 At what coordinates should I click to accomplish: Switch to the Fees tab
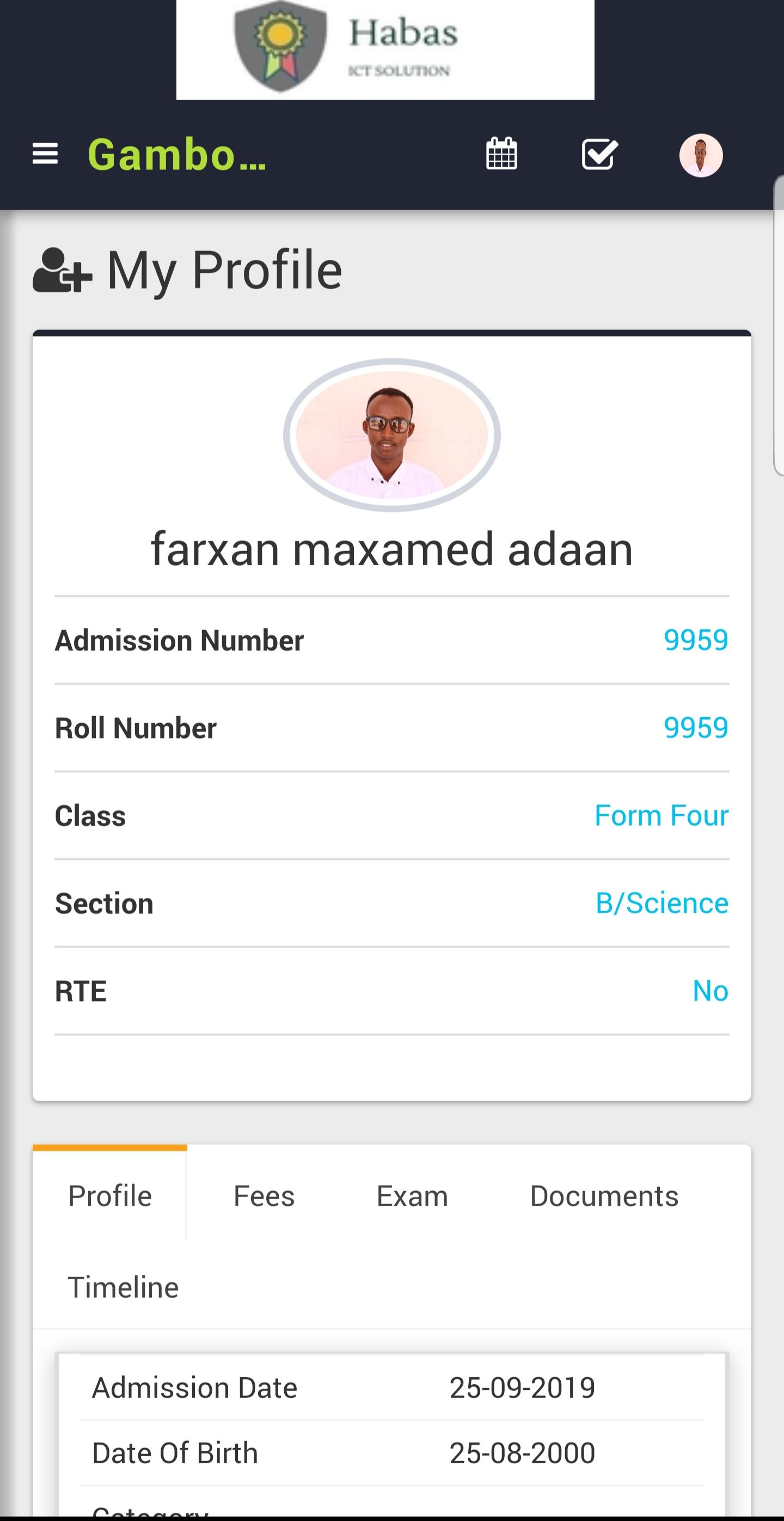tap(264, 1196)
